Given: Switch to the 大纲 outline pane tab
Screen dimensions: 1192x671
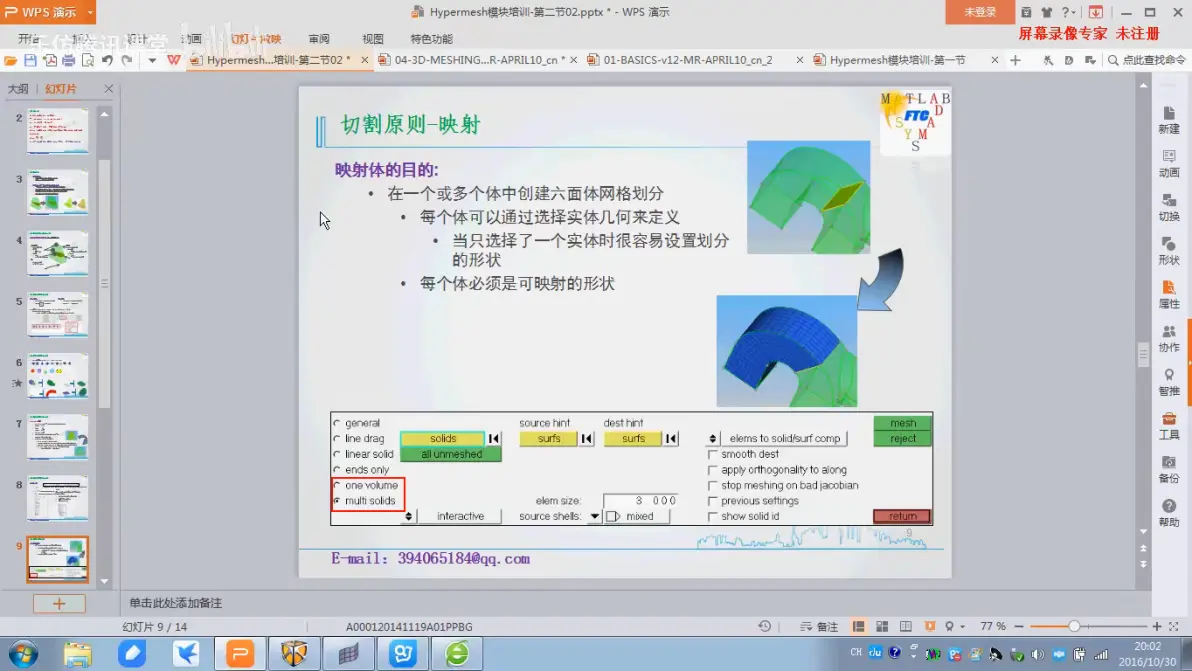Looking at the screenshot, I should point(18,89).
